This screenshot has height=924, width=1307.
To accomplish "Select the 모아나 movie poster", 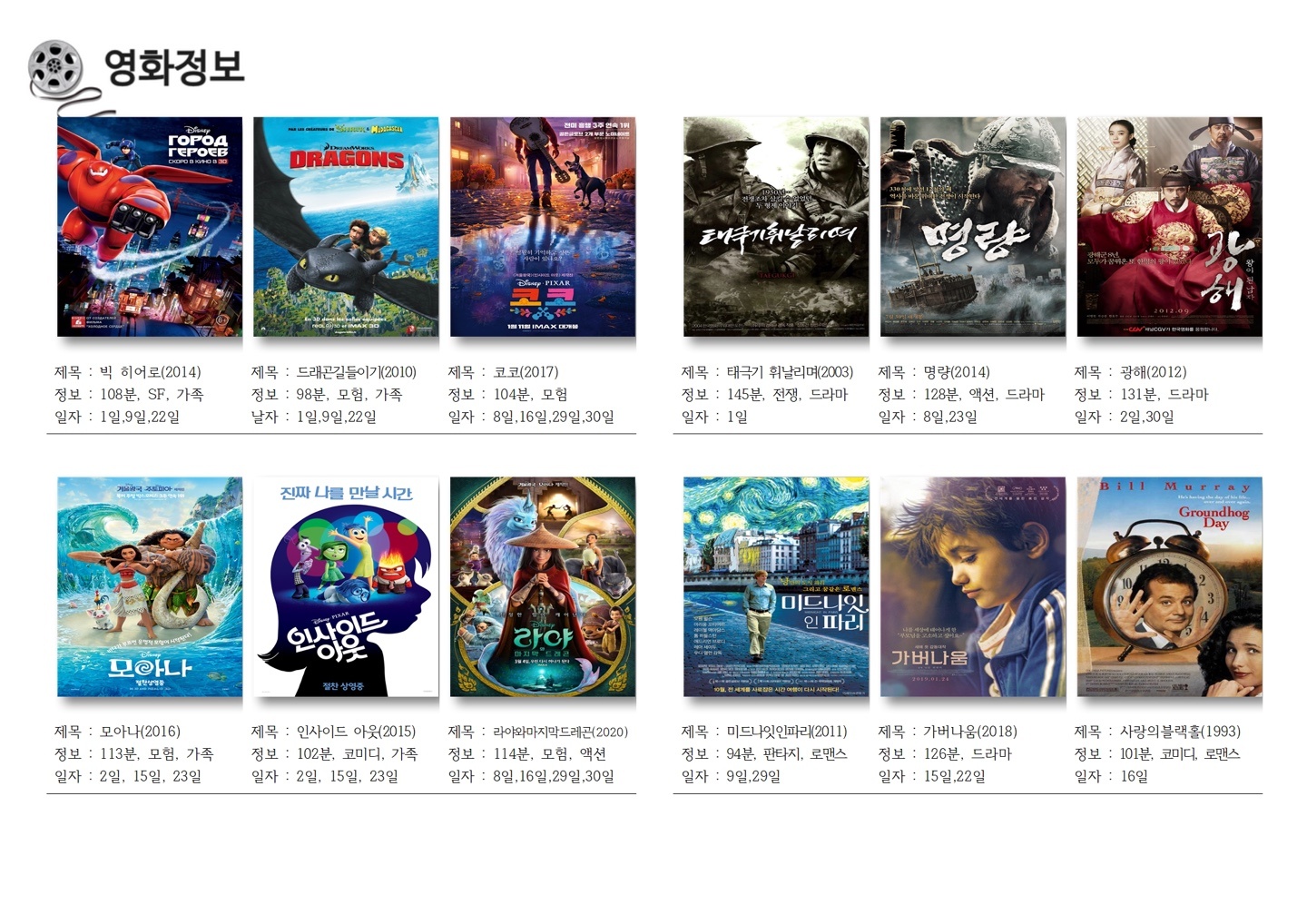I will (150, 587).
